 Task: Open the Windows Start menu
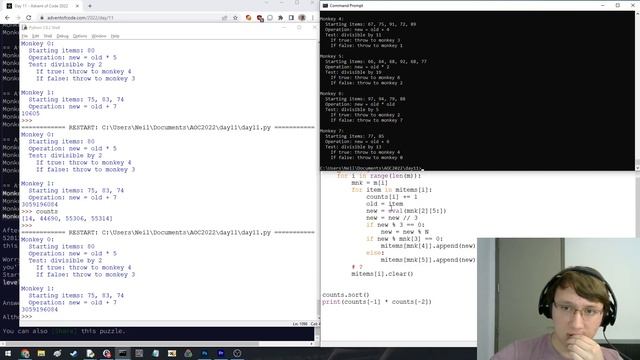[8, 353]
